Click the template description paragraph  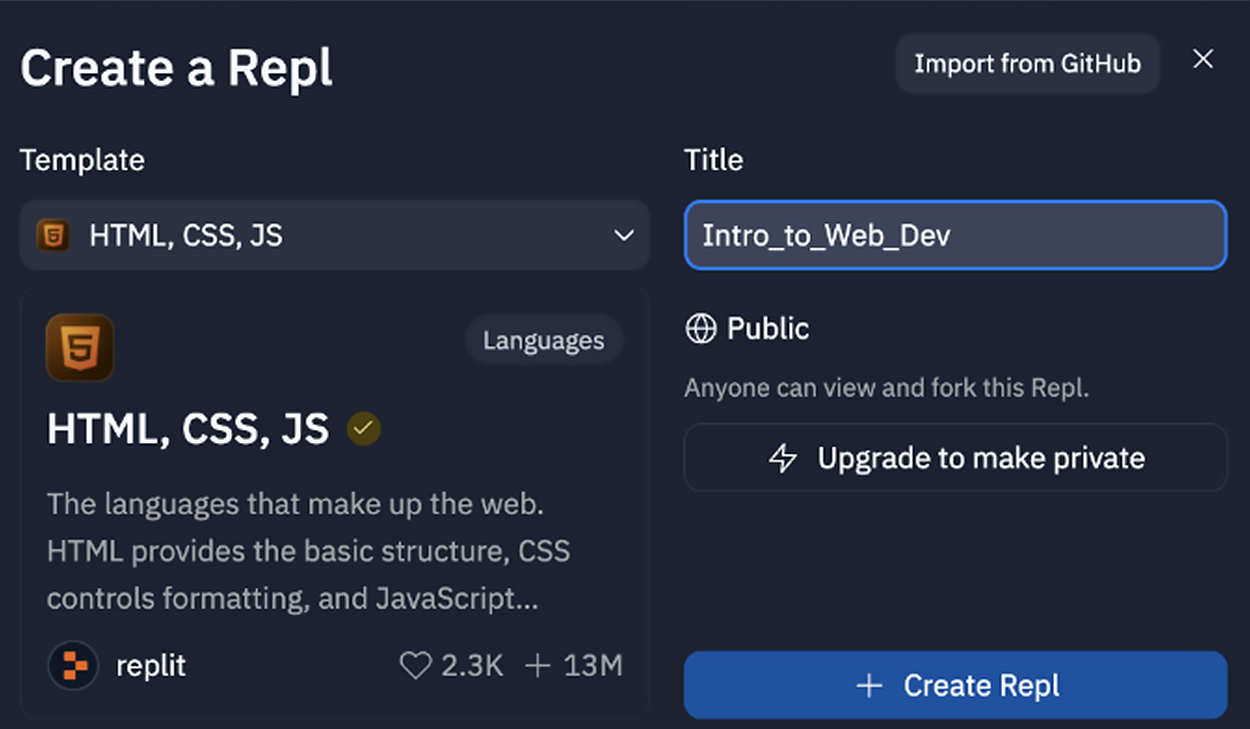click(x=309, y=551)
